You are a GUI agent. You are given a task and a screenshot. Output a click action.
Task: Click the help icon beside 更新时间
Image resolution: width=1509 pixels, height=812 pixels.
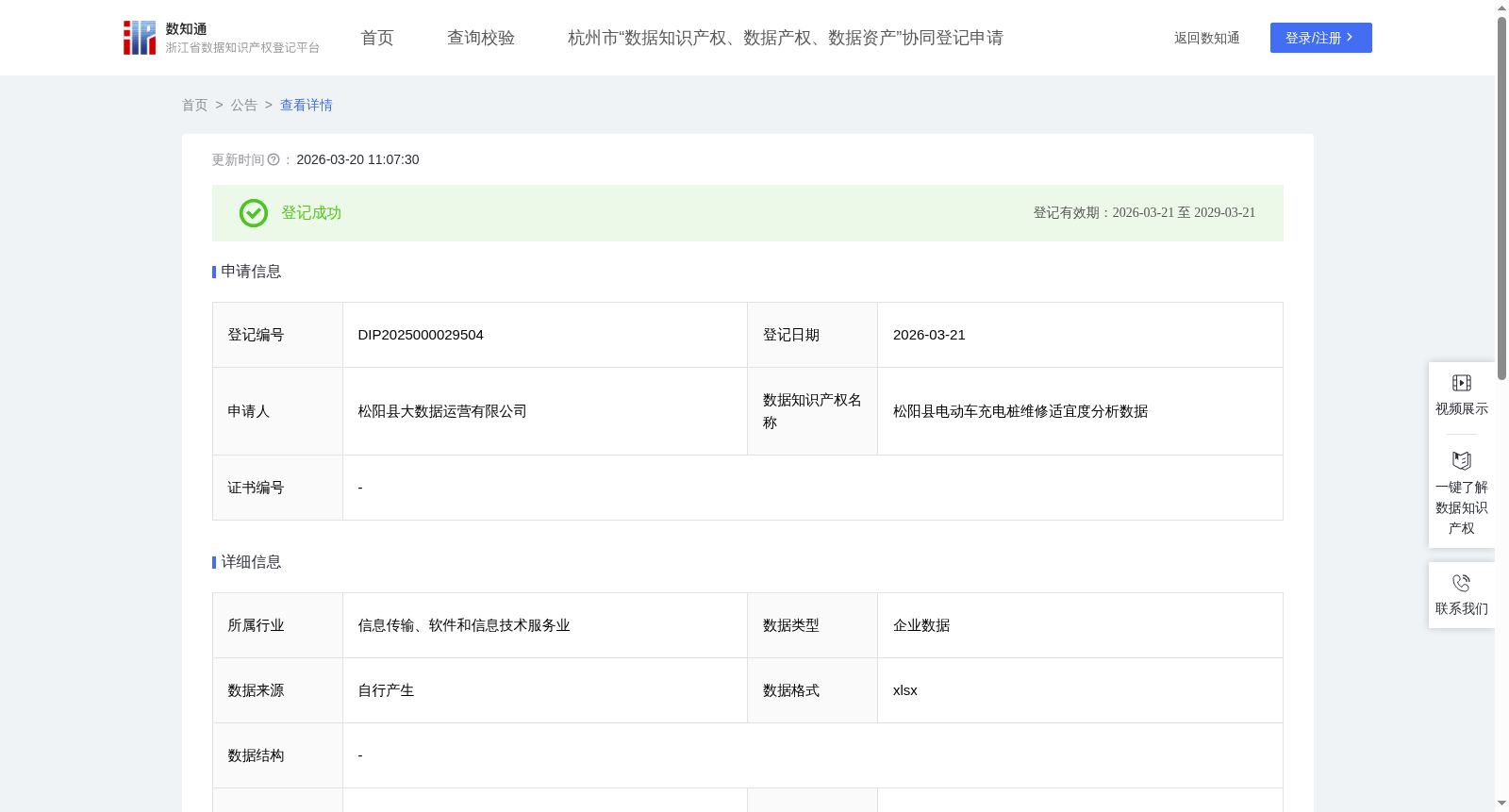[274, 159]
